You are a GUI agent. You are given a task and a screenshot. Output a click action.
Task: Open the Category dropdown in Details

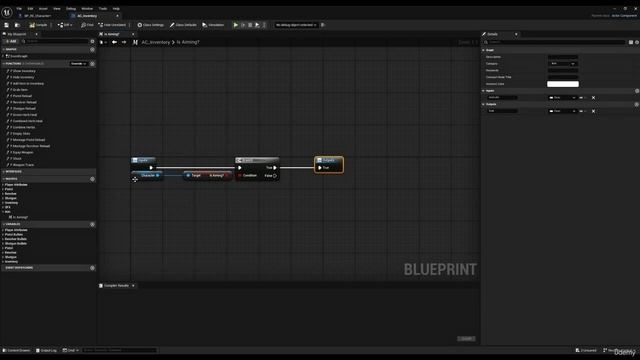pyautogui.click(x=563, y=64)
